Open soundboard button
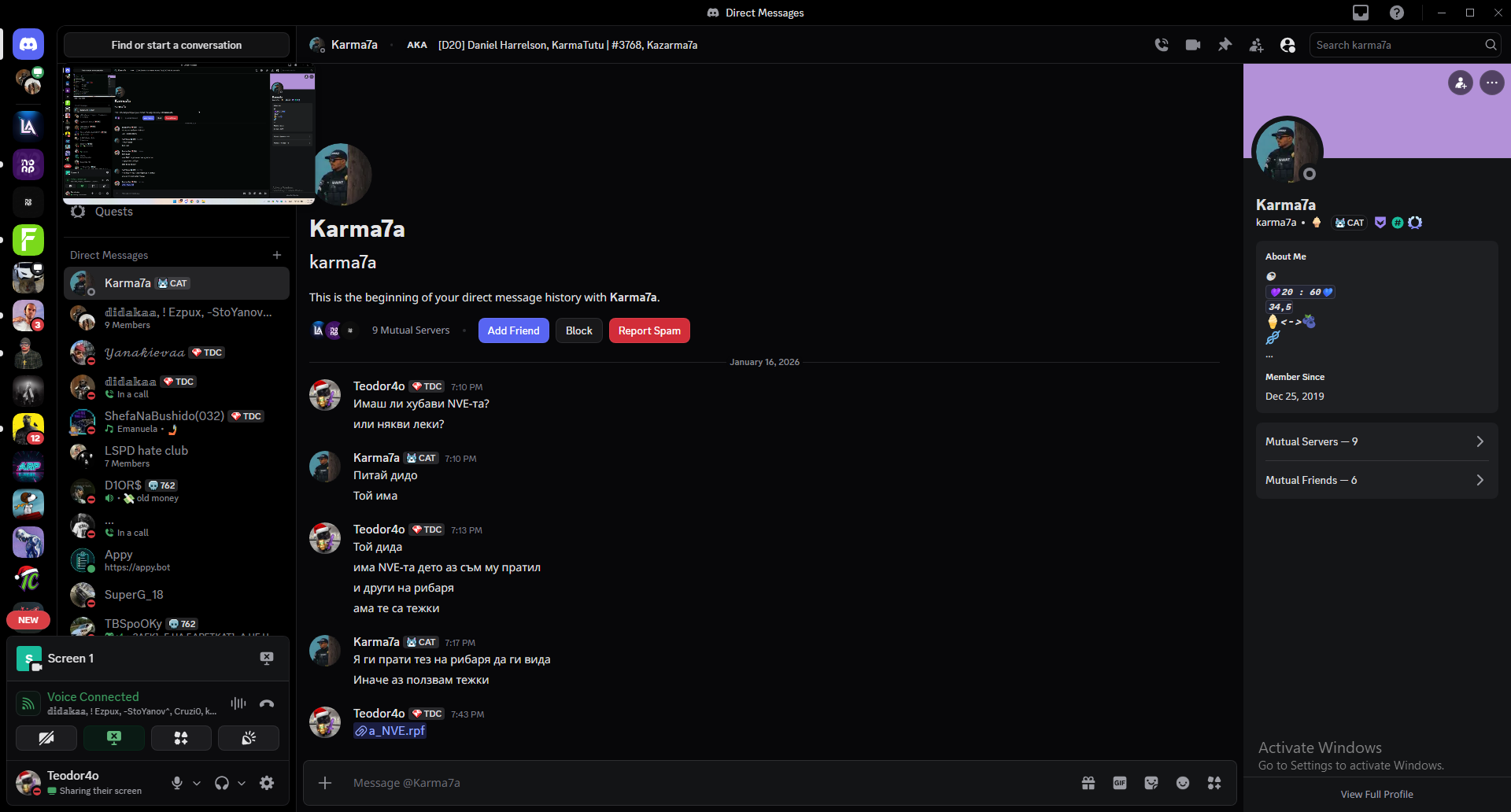Screen dimensions: 1511x812 249,738
